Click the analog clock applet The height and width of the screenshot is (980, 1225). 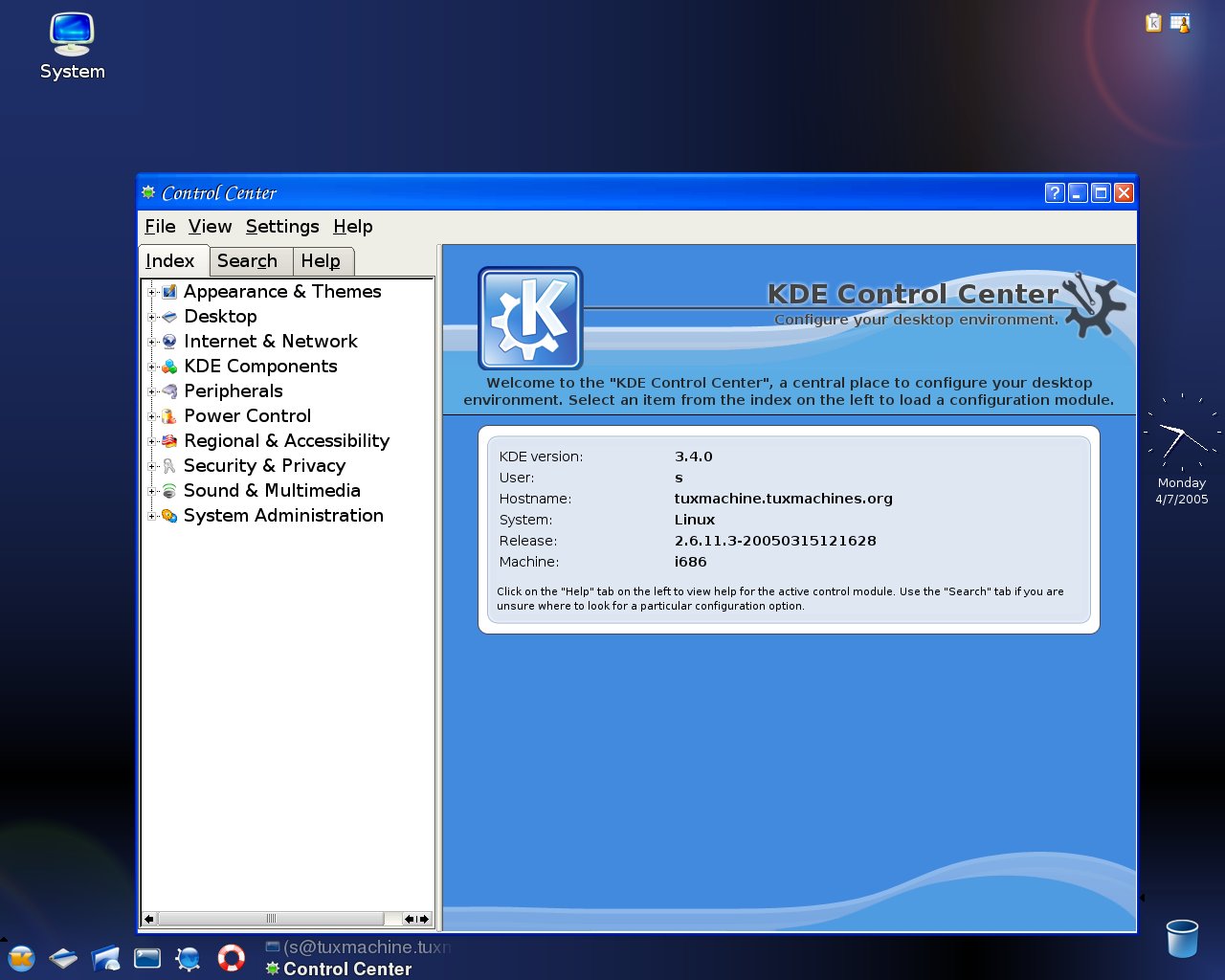click(x=1181, y=433)
